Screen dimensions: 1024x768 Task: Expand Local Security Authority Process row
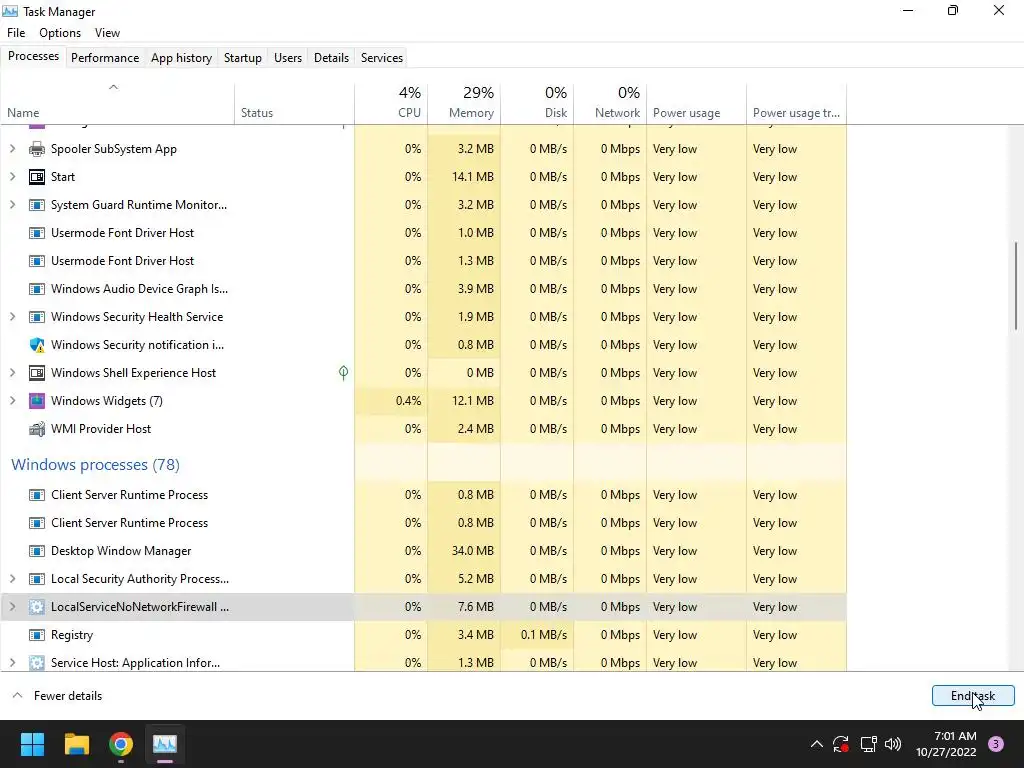[12, 579]
